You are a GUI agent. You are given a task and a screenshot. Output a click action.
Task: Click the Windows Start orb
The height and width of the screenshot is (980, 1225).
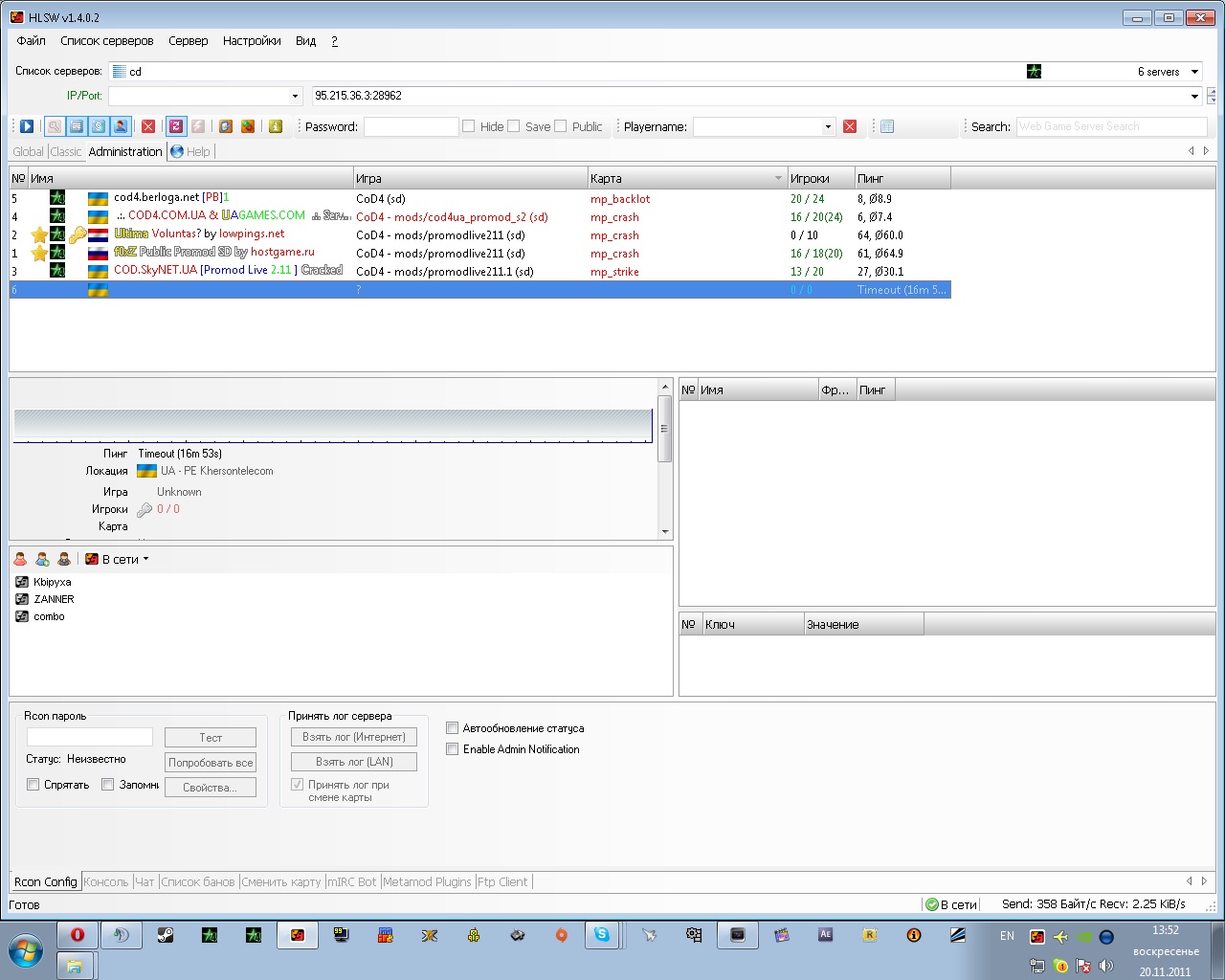click(x=26, y=952)
